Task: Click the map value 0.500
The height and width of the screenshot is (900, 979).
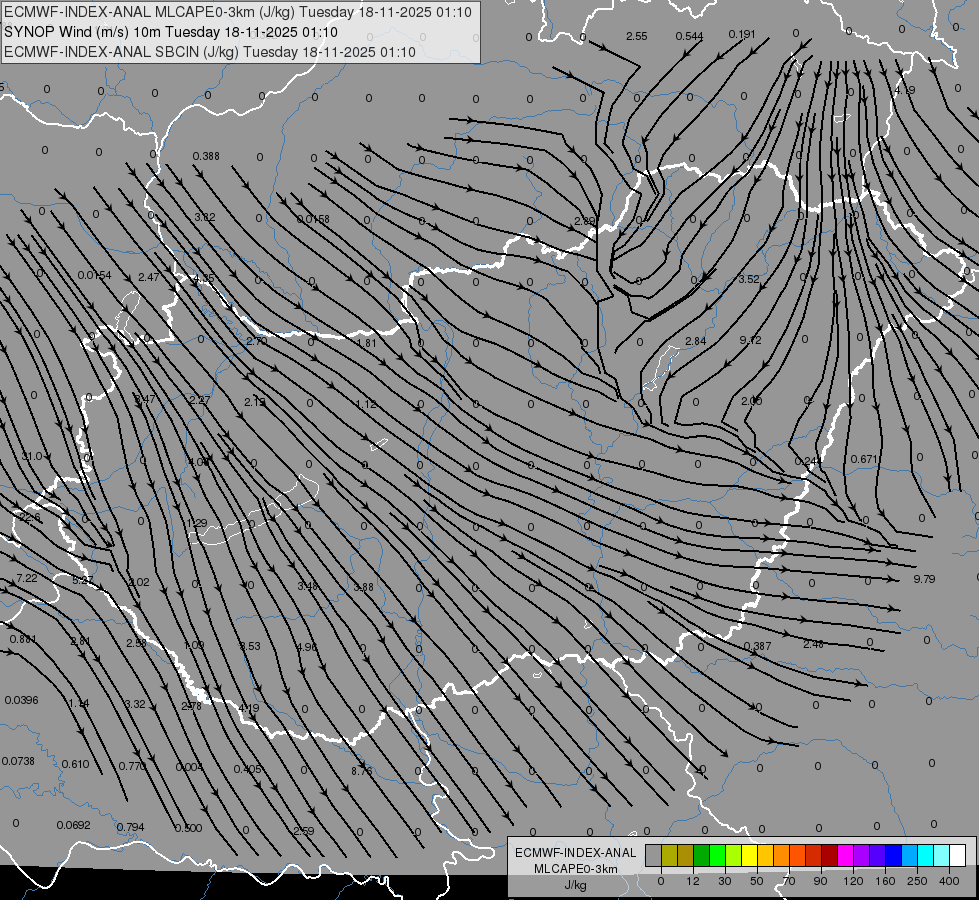Action: pos(189,828)
